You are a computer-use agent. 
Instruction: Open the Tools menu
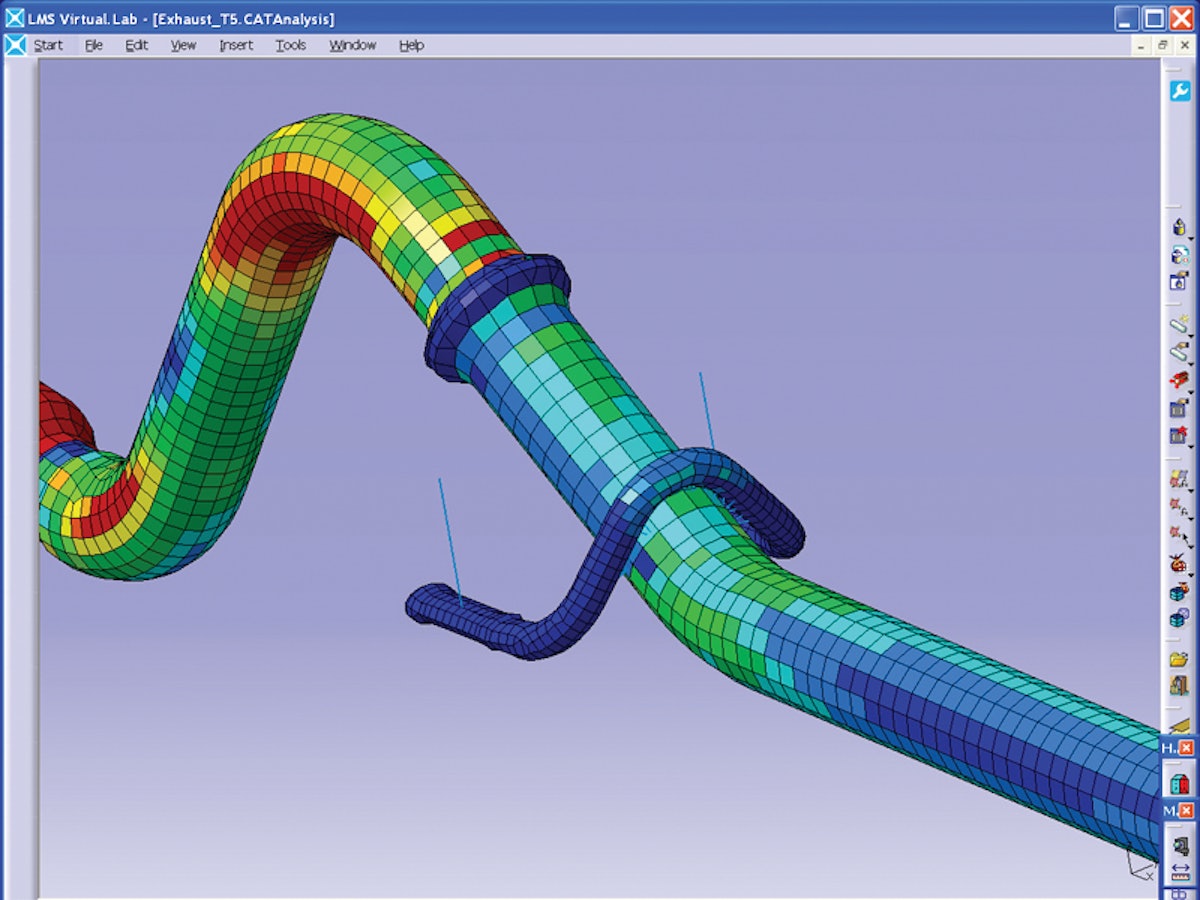pos(291,45)
